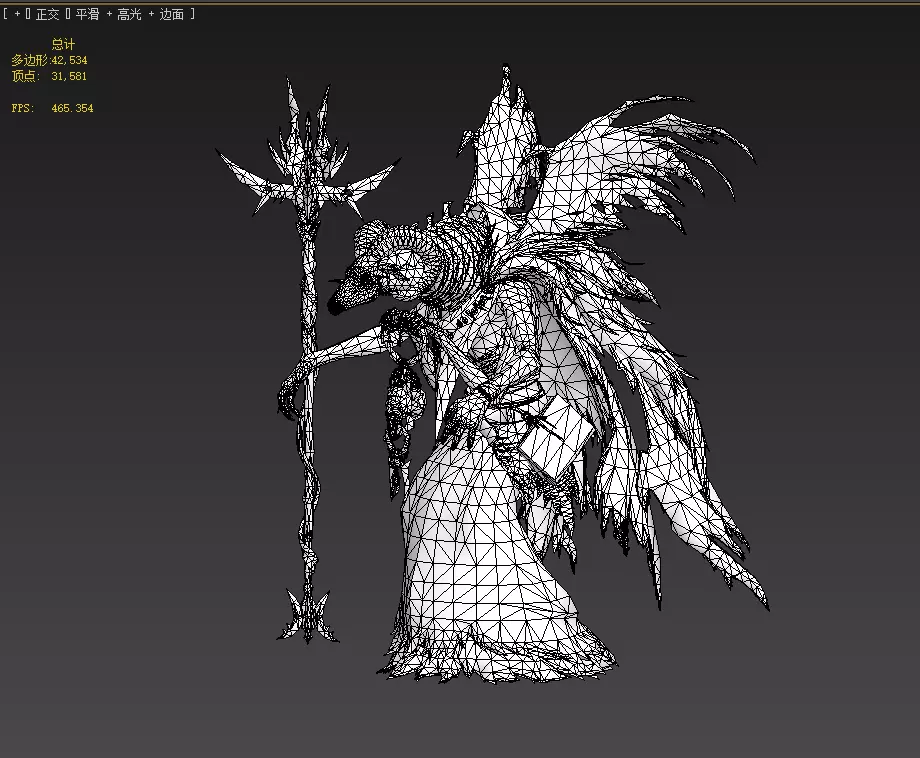
Task: Open the 平滑 + 高光 + 边面 shading menu
Action: click(130, 14)
